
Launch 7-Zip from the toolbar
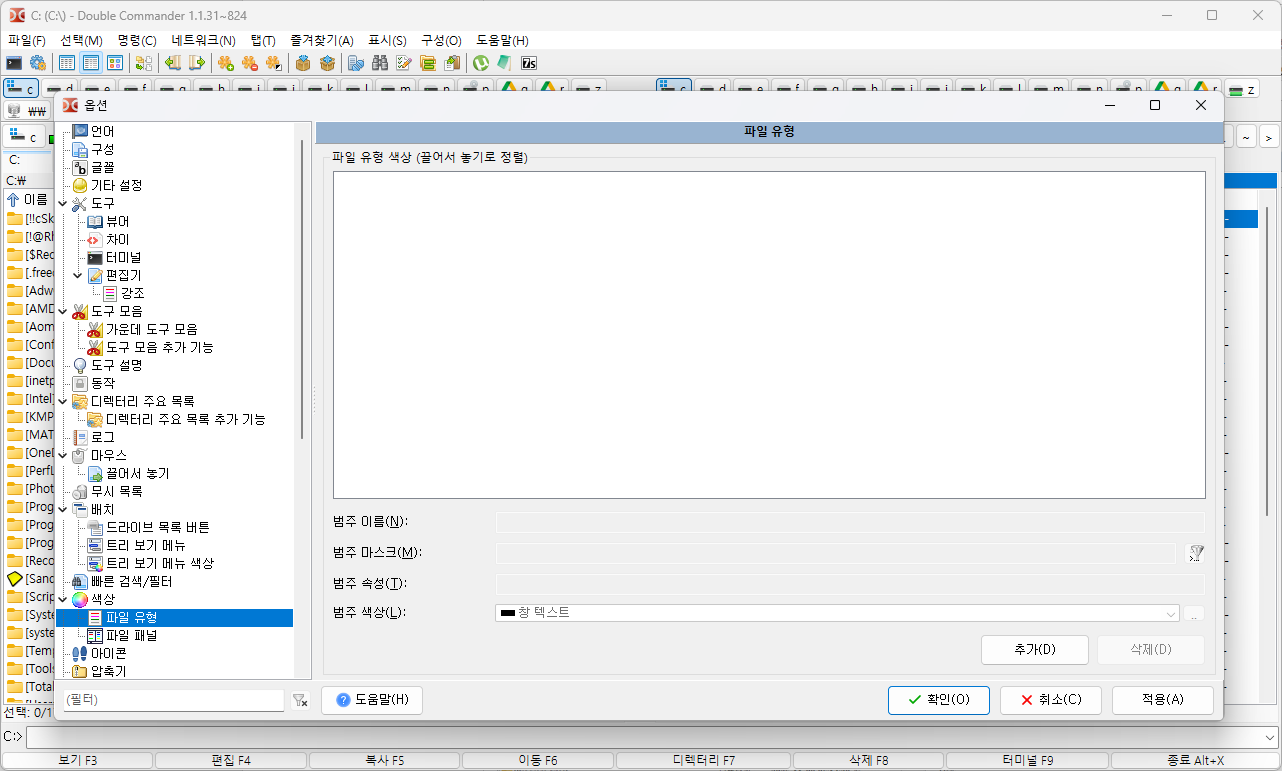tap(529, 63)
